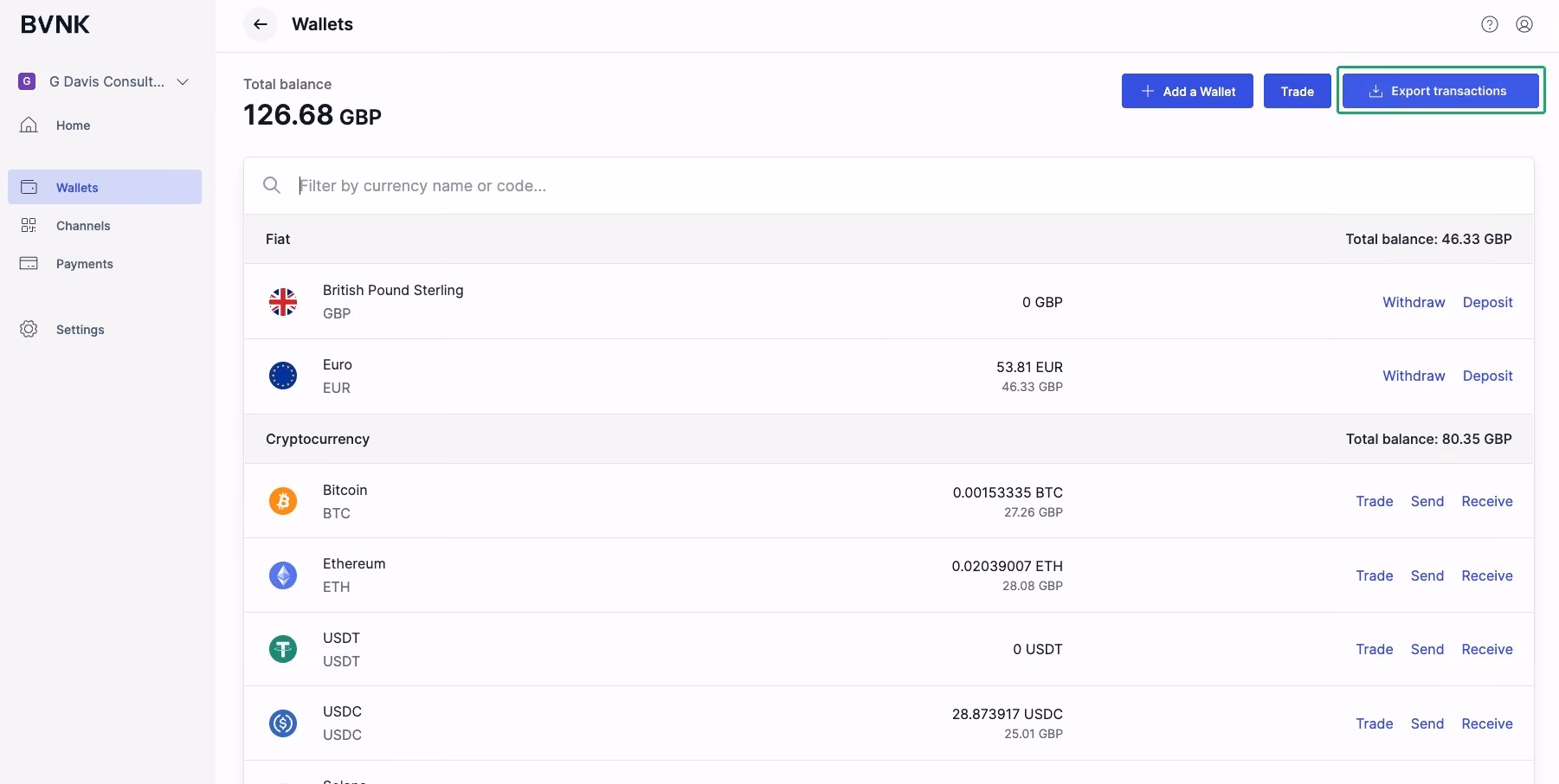Trade from the USDT wallet
Screen dimensions: 1559x784
point(1375,649)
